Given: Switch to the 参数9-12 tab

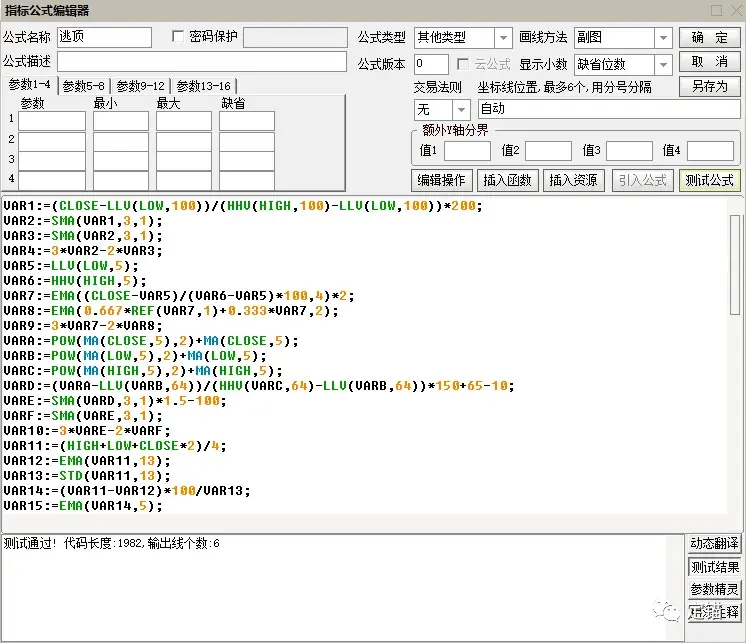Looking at the screenshot, I should pos(140,86).
